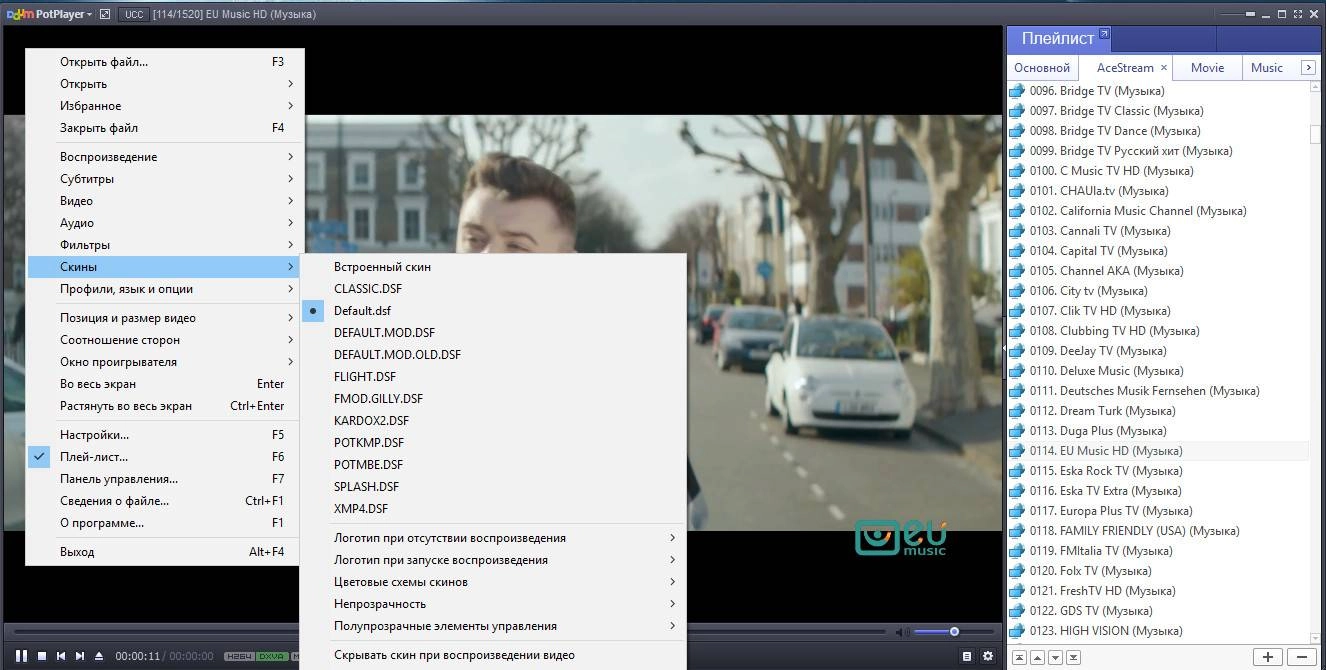The image size is (1326, 670).
Task: Choose the KARDOX2.DSF skin
Action: point(494,421)
